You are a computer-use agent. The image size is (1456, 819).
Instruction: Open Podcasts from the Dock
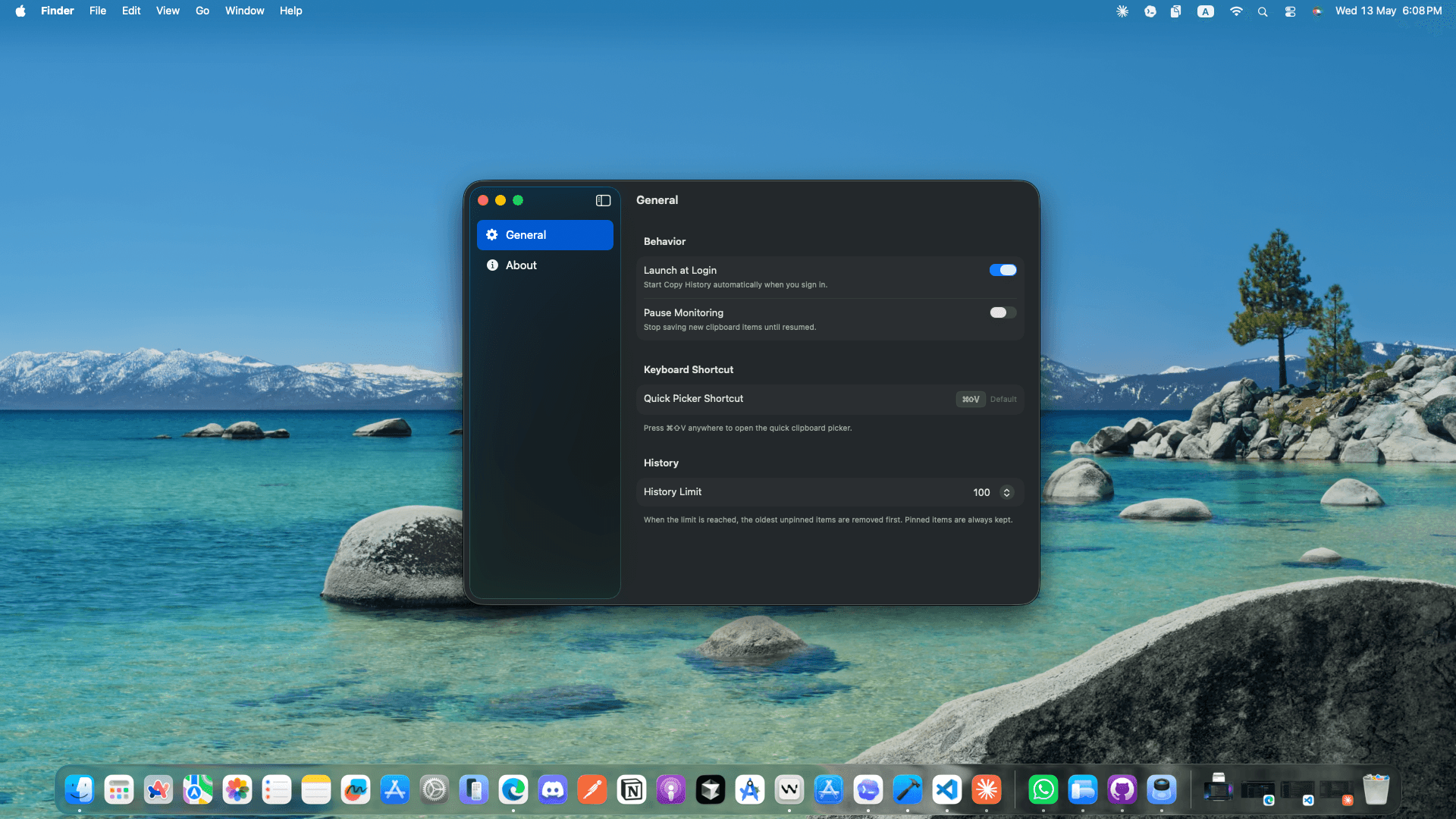[671, 790]
